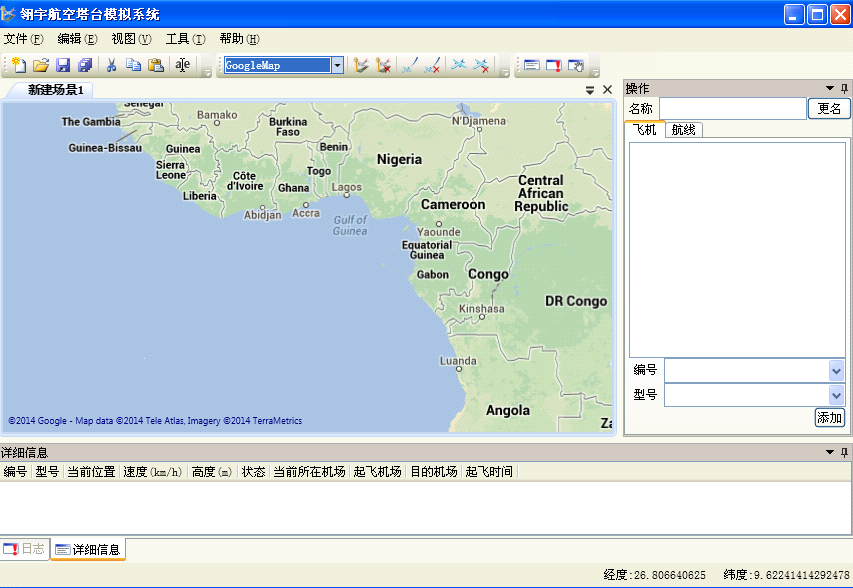Open the 编辑(E) menu
Screen dimensions: 853x588
77,39
